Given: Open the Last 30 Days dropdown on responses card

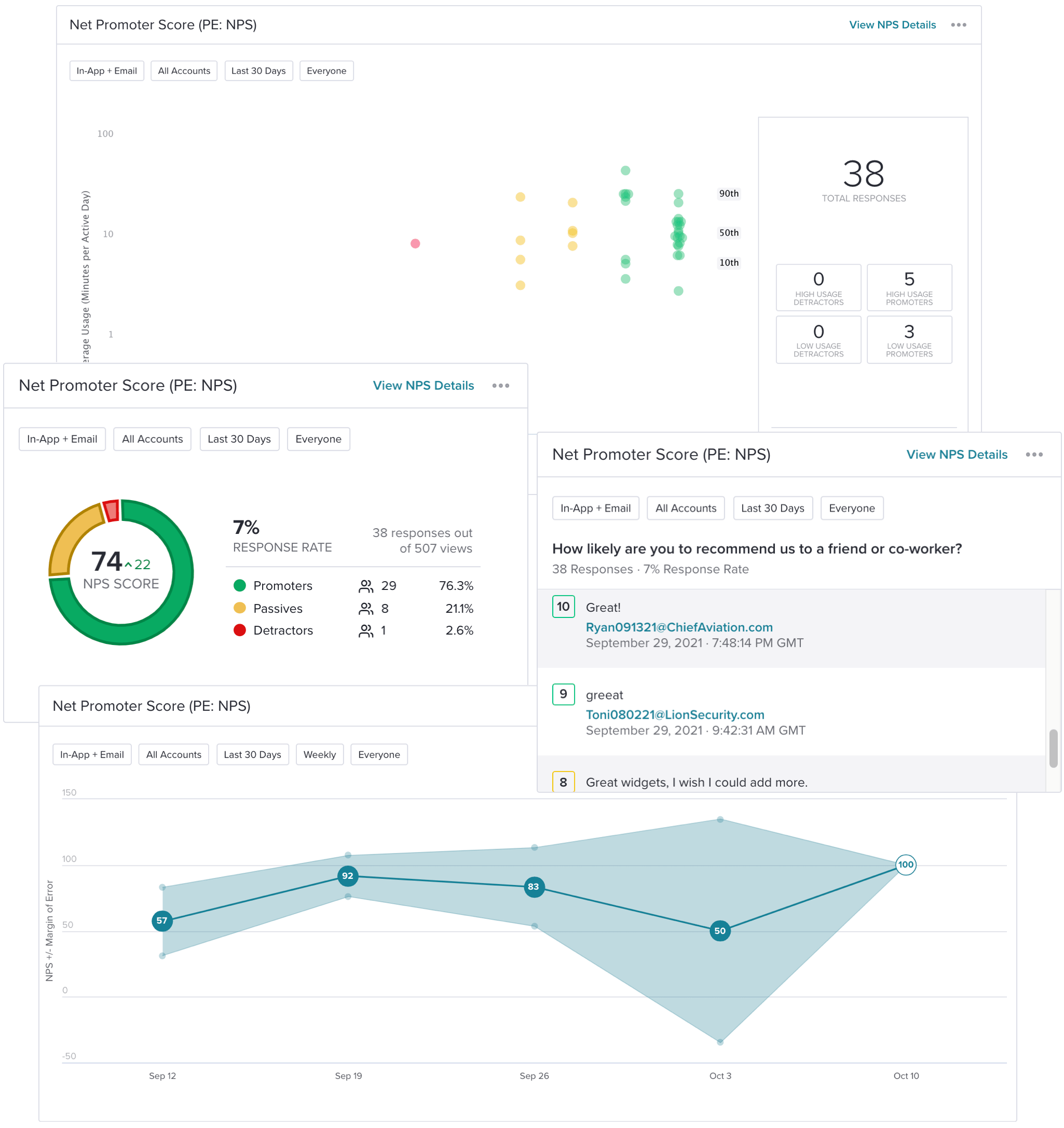Looking at the screenshot, I should [x=773, y=508].
